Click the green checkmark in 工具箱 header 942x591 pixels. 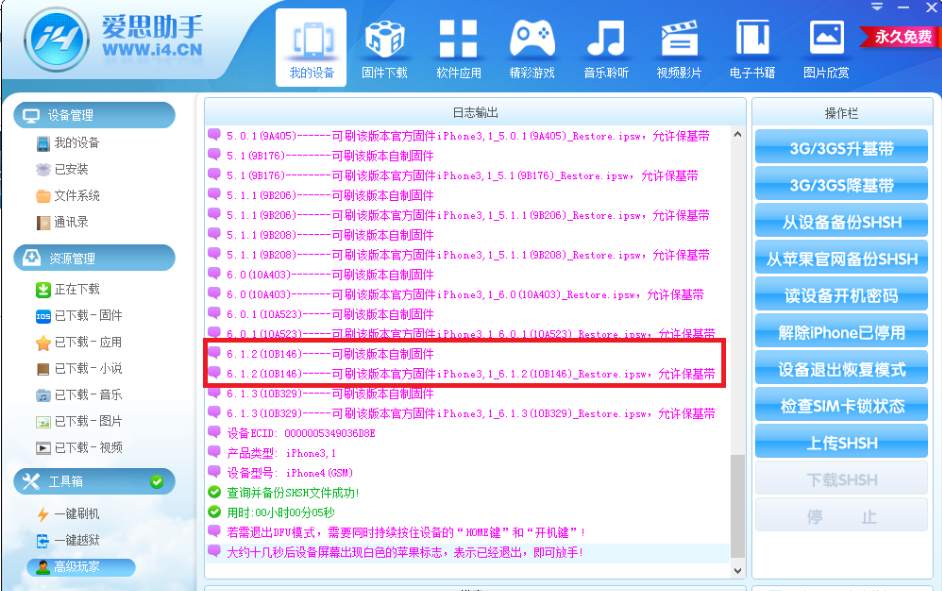point(157,482)
